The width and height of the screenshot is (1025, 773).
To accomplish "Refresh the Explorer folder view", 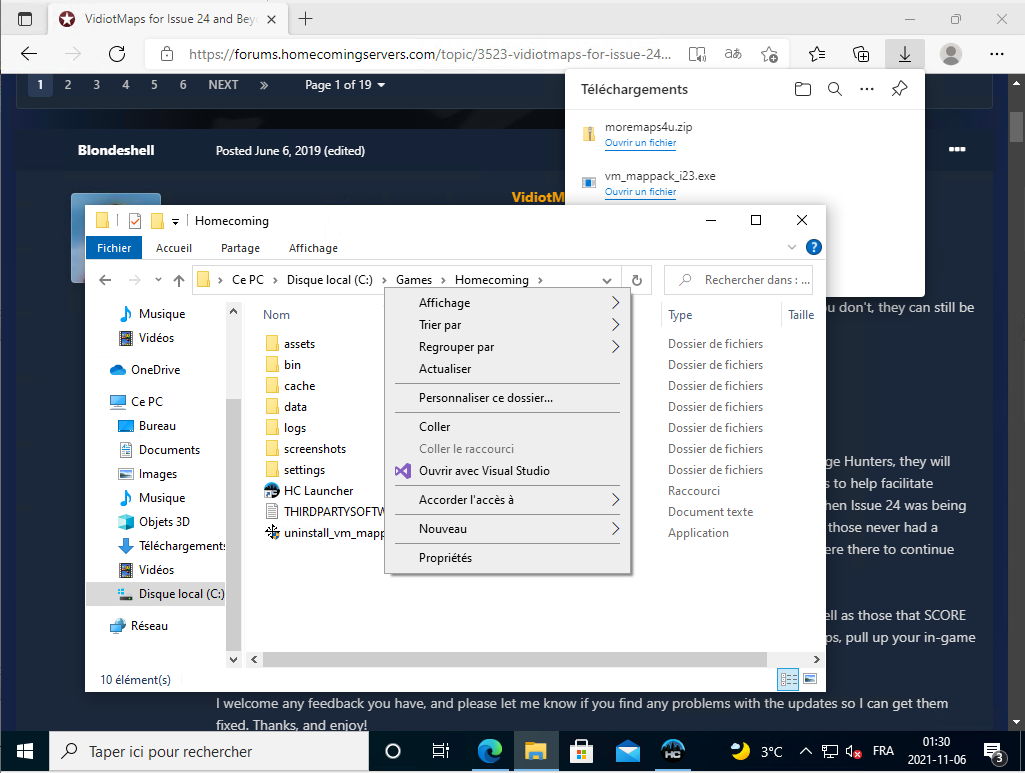I will [x=636, y=280].
